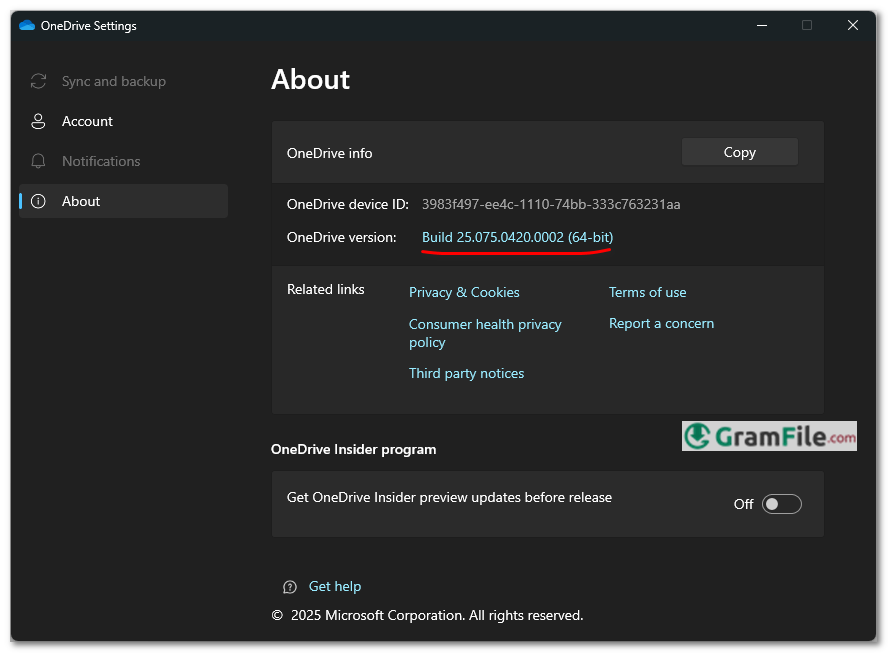Open the Sync and backup section
This screenshot has height=653, width=888.
123,81
